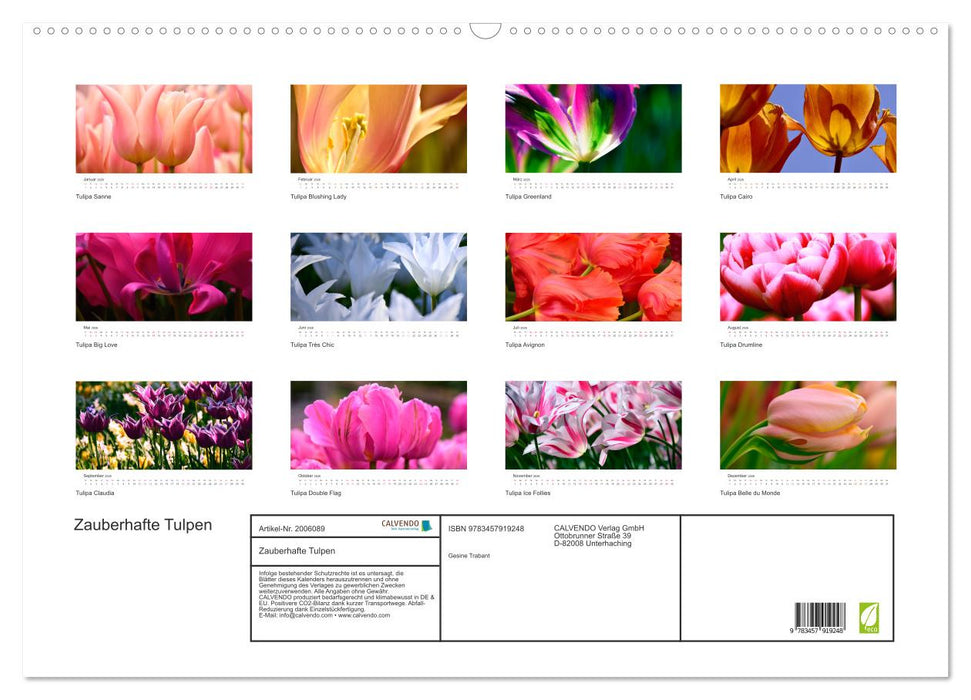
Task: Click the ISBN 9783457919248 text
Action: (486, 528)
